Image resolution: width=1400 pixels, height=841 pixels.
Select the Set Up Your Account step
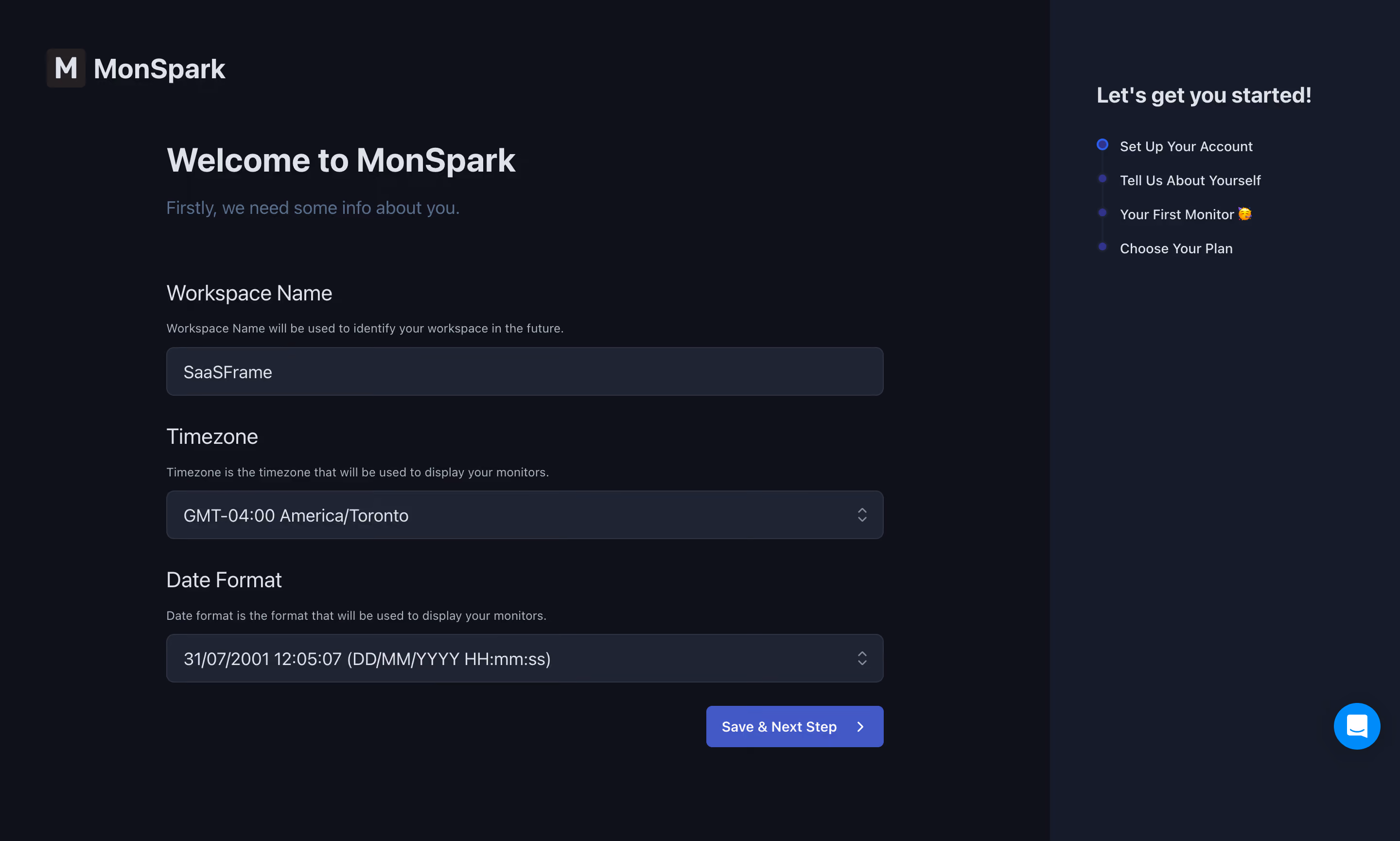point(1186,146)
